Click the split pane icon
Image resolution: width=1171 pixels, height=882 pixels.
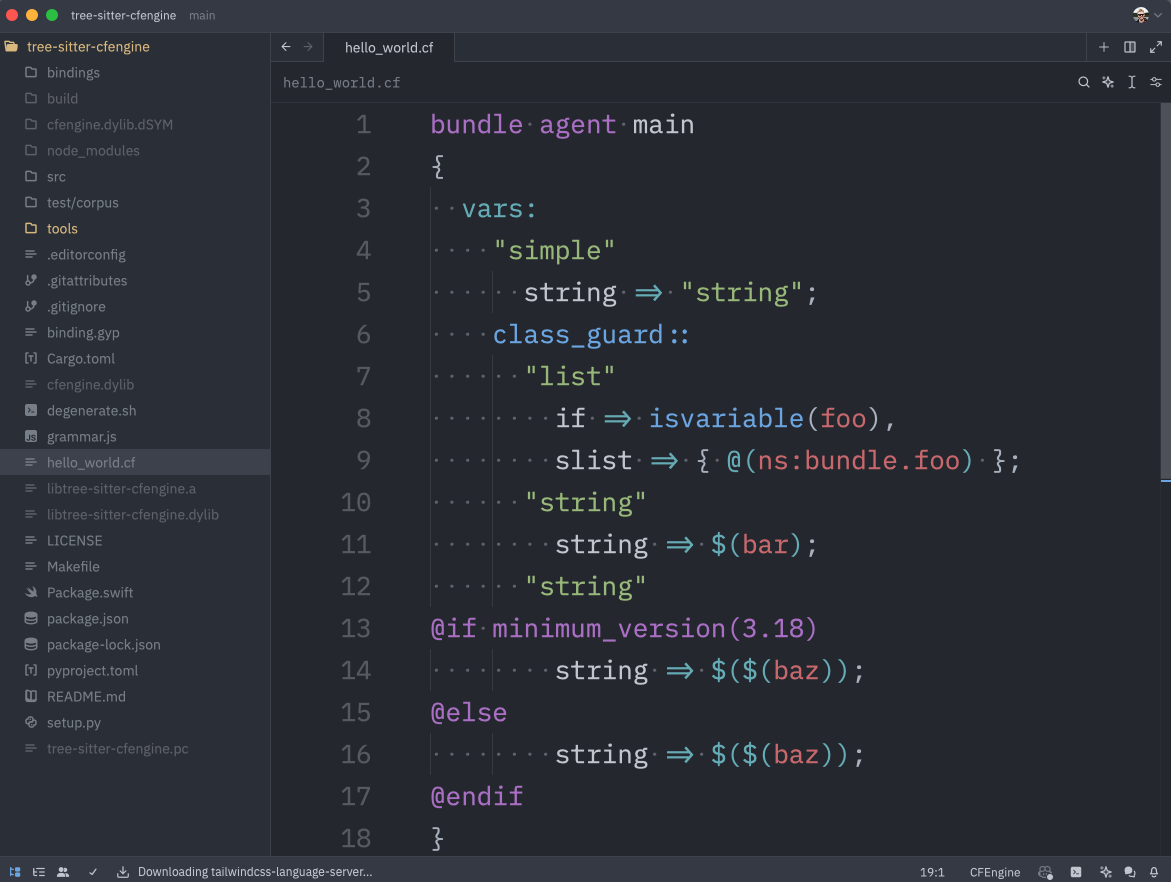tap(1130, 47)
